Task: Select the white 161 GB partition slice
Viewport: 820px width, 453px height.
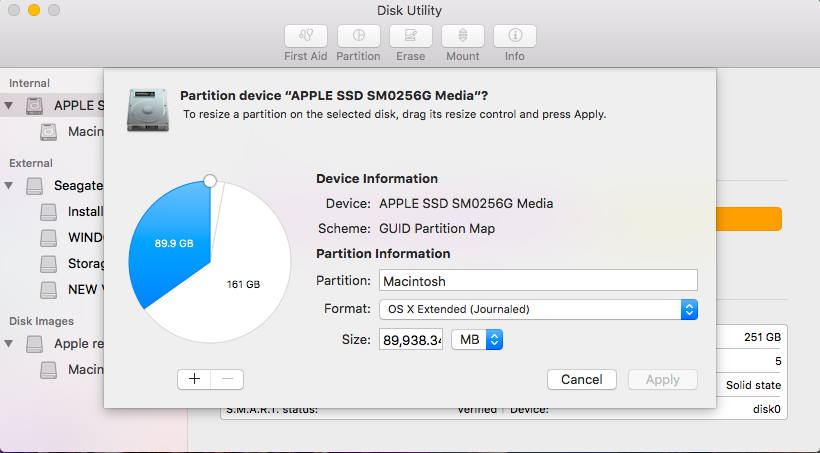Action: coord(243,284)
